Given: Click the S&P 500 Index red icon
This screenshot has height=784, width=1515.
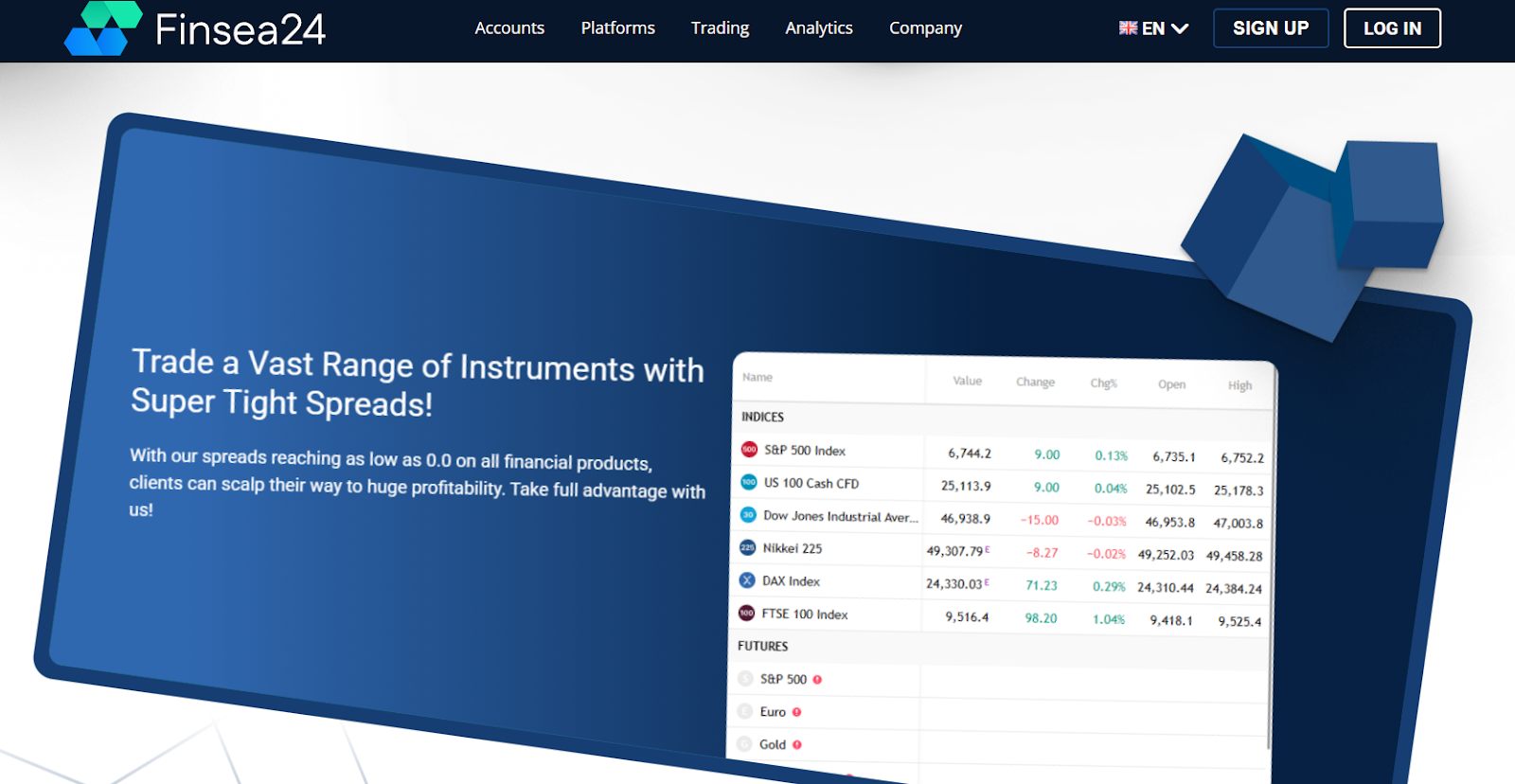Looking at the screenshot, I should click(x=749, y=450).
